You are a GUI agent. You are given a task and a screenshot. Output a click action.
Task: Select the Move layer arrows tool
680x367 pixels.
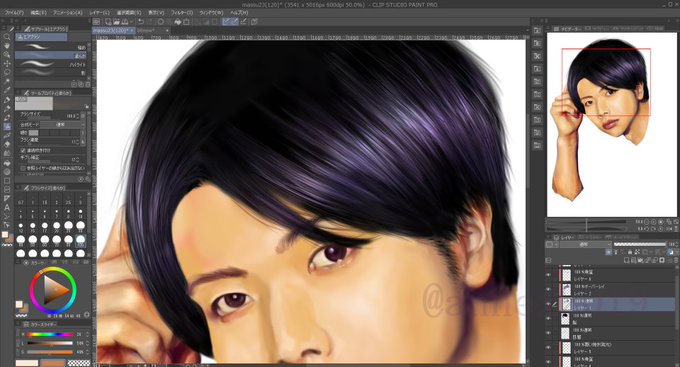tap(7, 64)
